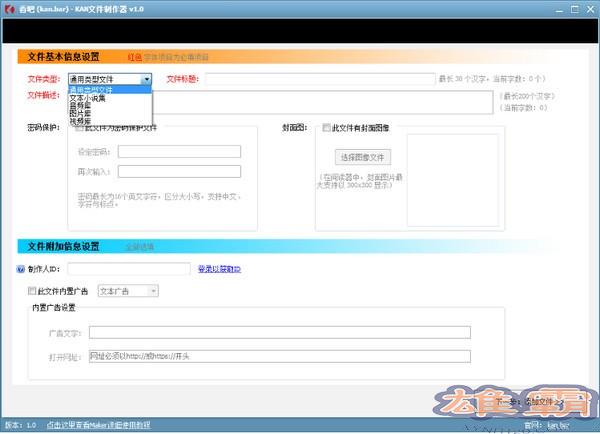Select 通用类型文件 highlighted list option
The height and width of the screenshot is (434, 600).
(x=110, y=90)
